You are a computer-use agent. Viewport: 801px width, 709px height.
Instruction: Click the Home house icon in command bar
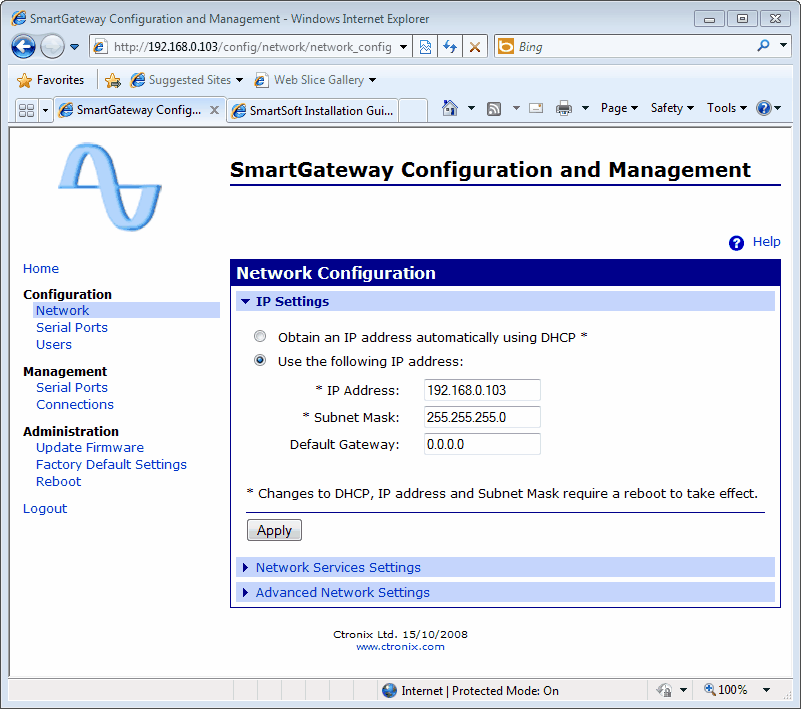tap(450, 108)
